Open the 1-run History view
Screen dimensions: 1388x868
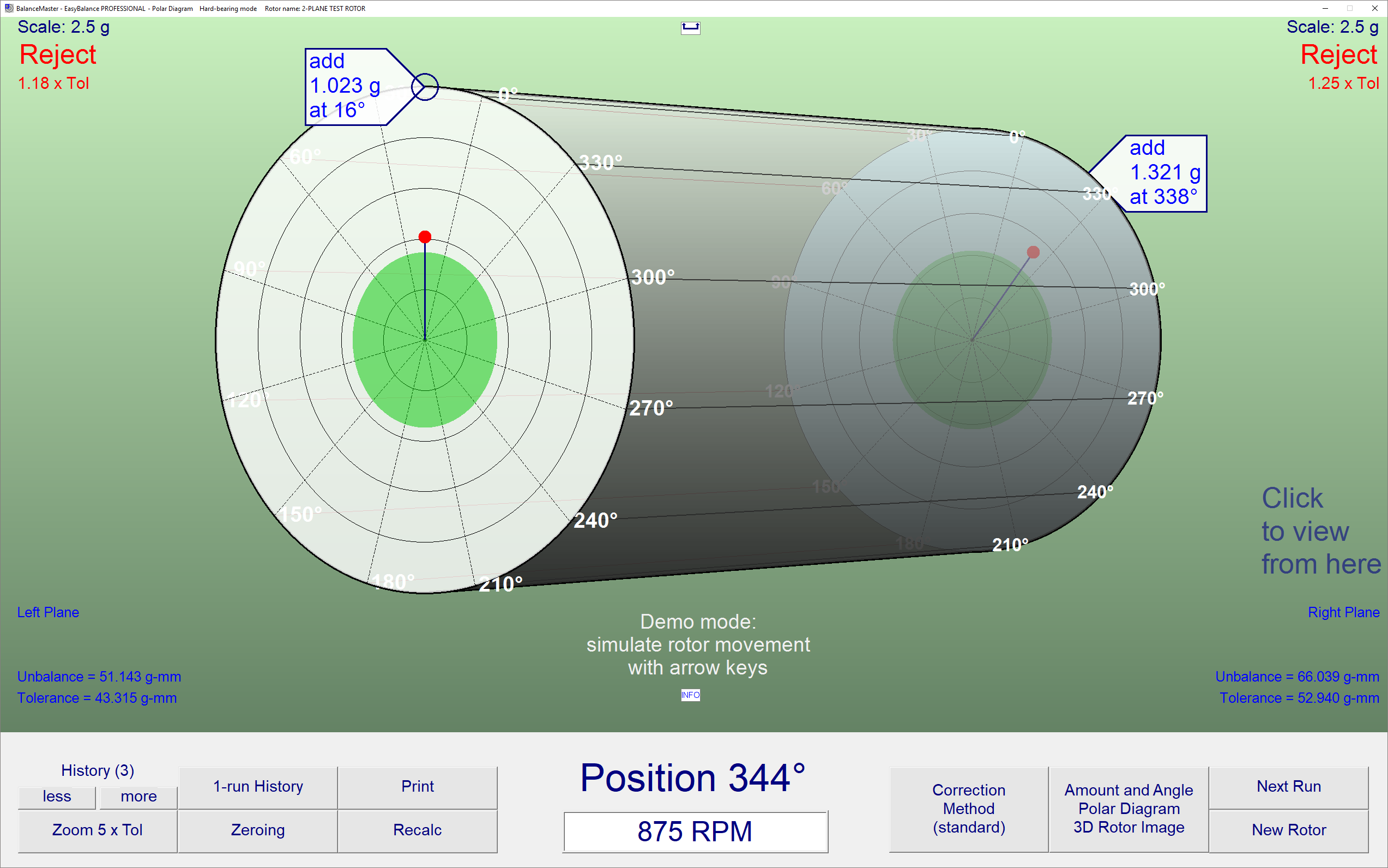pos(258,786)
